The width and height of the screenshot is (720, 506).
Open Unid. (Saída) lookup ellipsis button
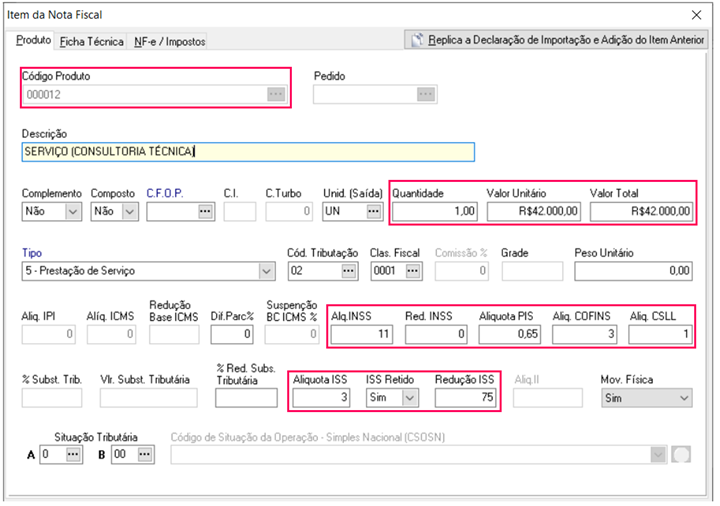(373, 212)
